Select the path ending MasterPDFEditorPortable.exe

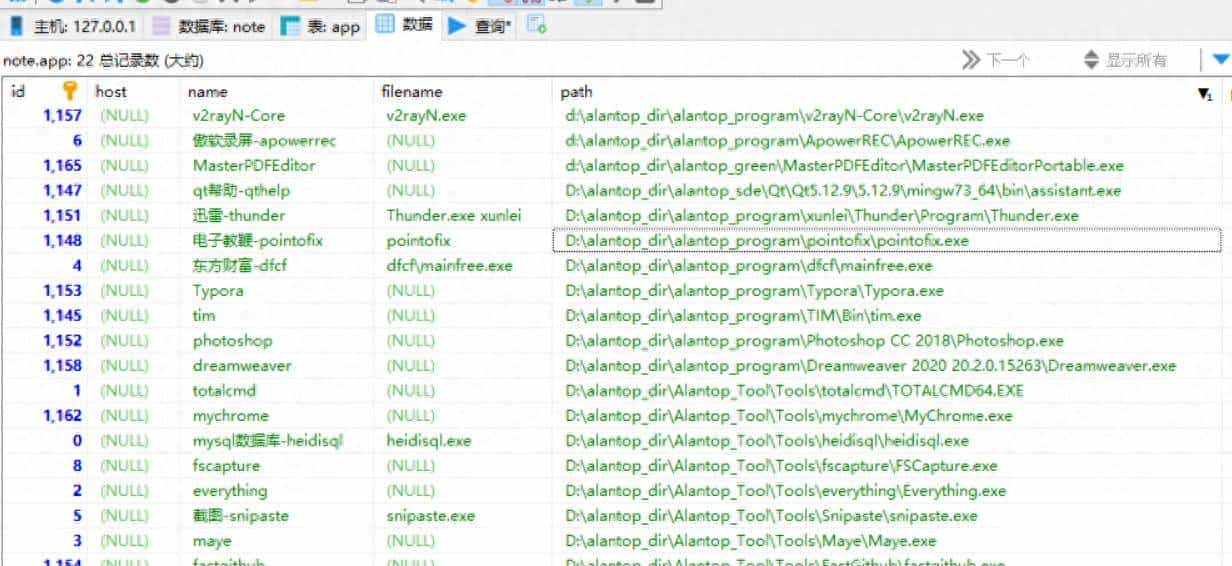tap(844, 166)
